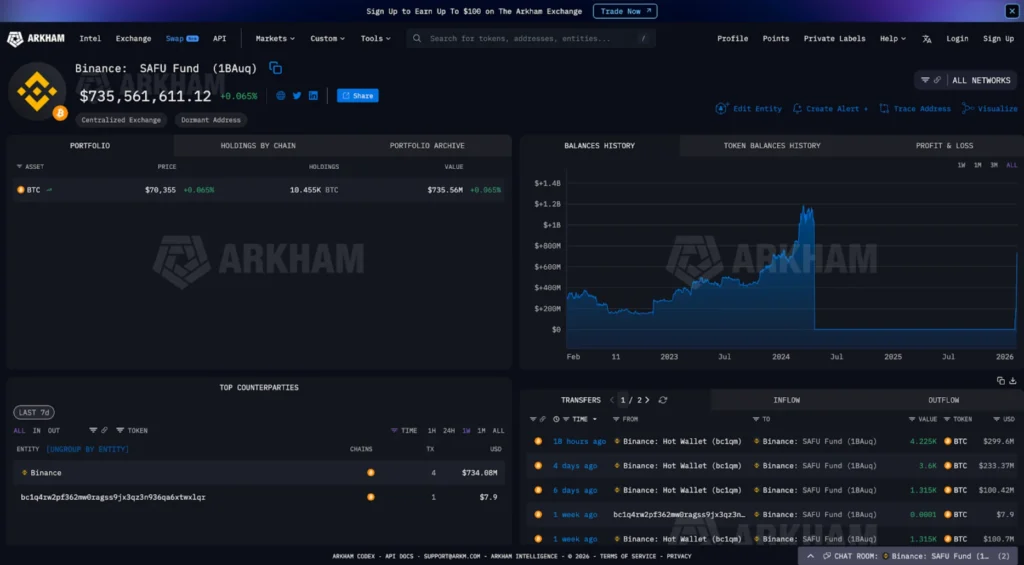Expand the Markets dropdown menu
Screen dimensions: 1024x565
[x=275, y=39]
